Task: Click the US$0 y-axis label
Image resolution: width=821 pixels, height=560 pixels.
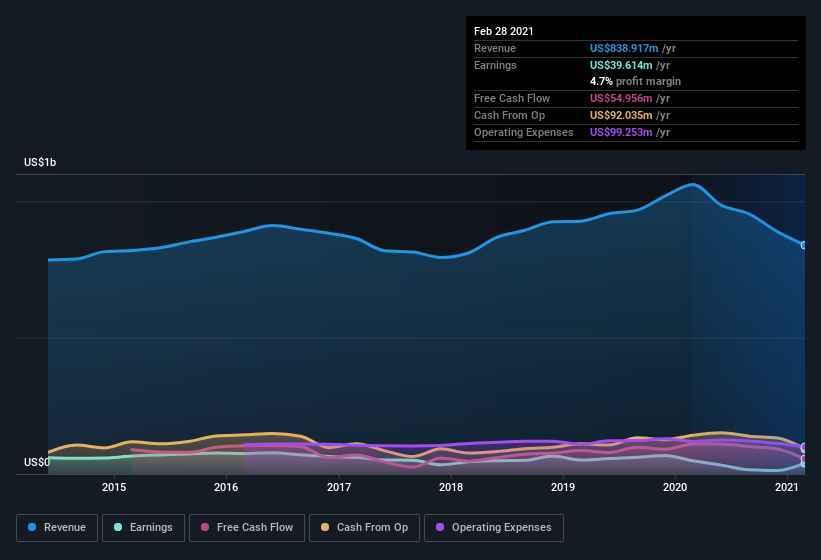Action: [x=37, y=462]
